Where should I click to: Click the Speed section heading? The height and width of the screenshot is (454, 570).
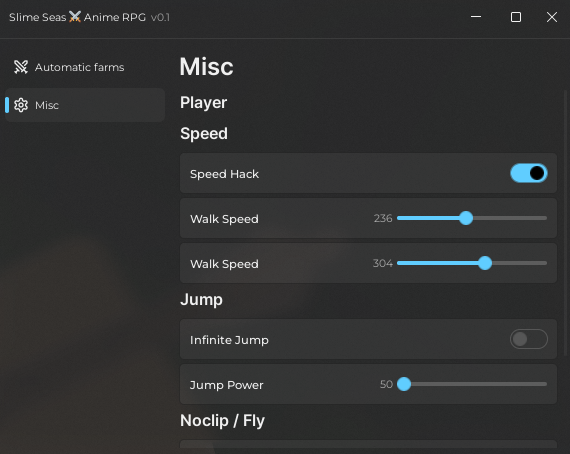(x=204, y=133)
